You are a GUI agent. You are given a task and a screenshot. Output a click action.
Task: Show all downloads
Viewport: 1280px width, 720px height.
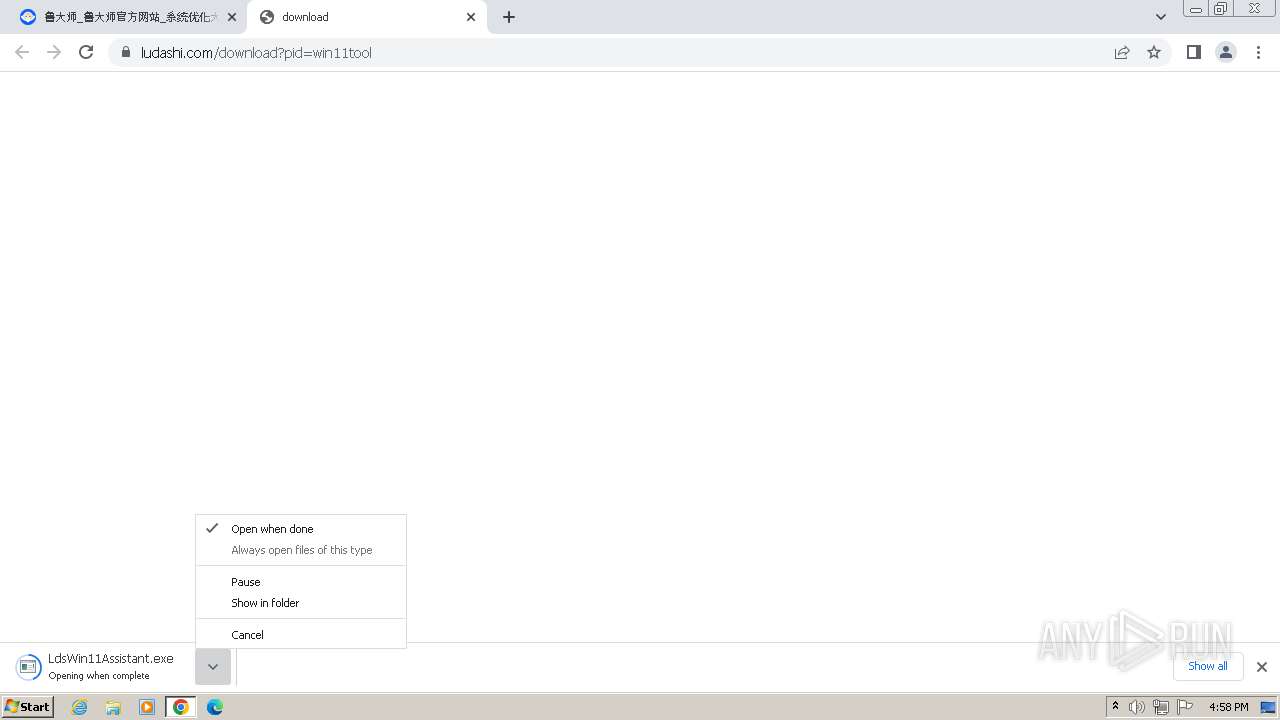click(x=1208, y=666)
